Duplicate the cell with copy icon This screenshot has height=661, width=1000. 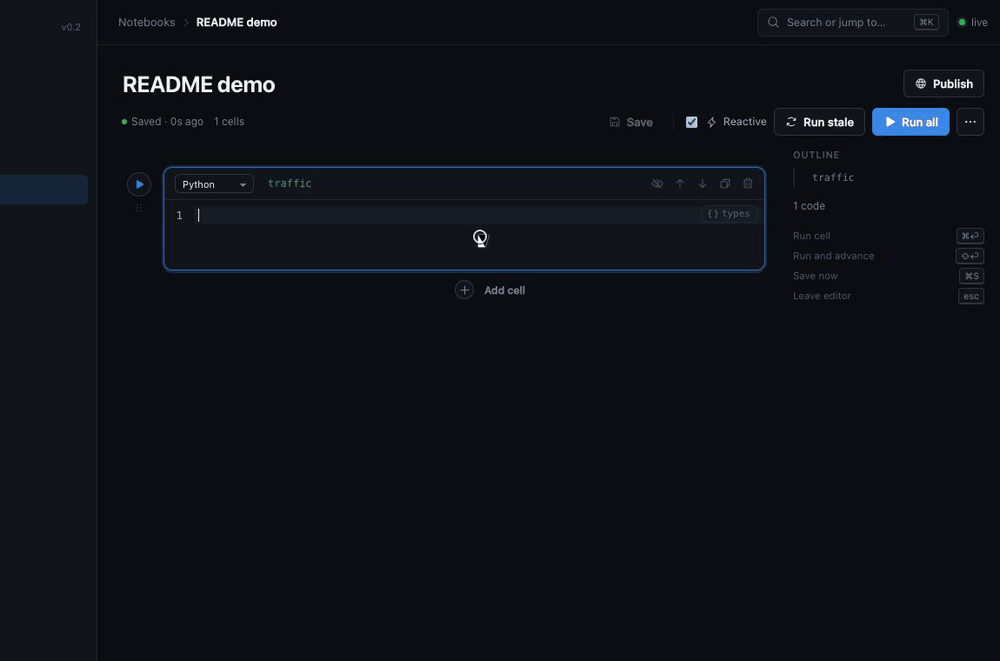click(725, 184)
